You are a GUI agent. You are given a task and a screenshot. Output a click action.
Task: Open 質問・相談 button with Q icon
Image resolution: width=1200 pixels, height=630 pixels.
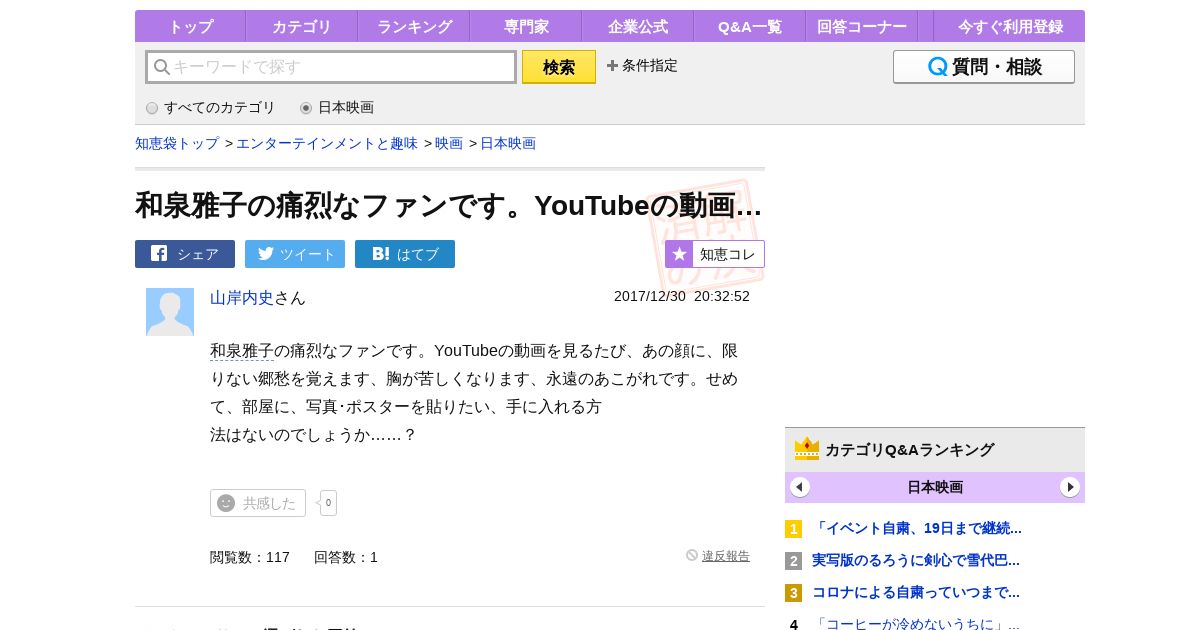click(x=983, y=67)
